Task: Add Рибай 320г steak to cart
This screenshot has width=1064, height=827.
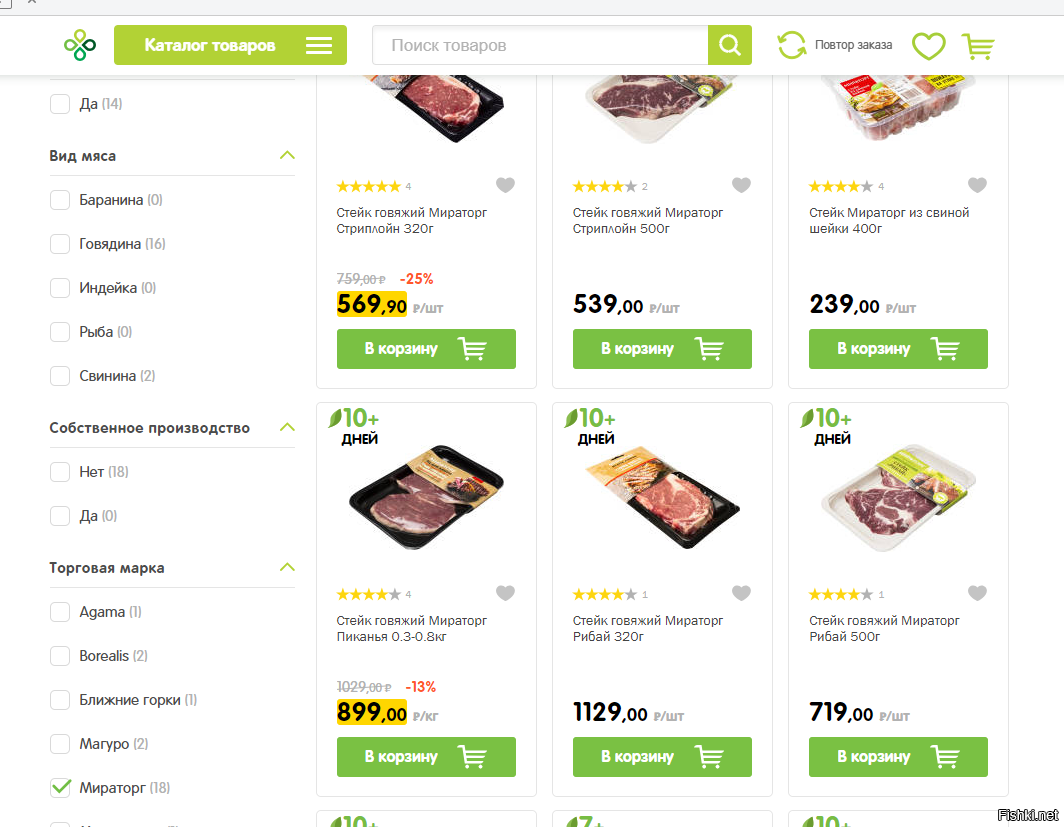Action: click(x=662, y=756)
